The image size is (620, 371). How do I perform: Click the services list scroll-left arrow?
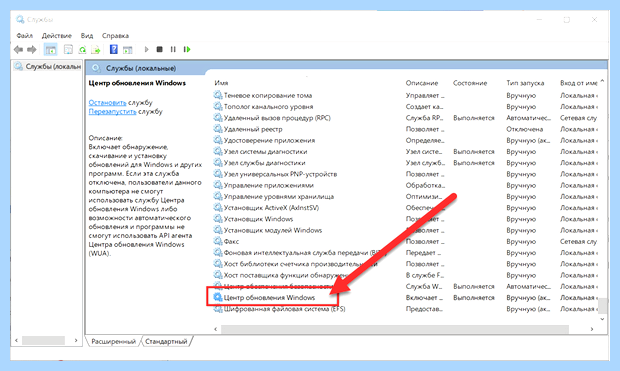[215, 329]
